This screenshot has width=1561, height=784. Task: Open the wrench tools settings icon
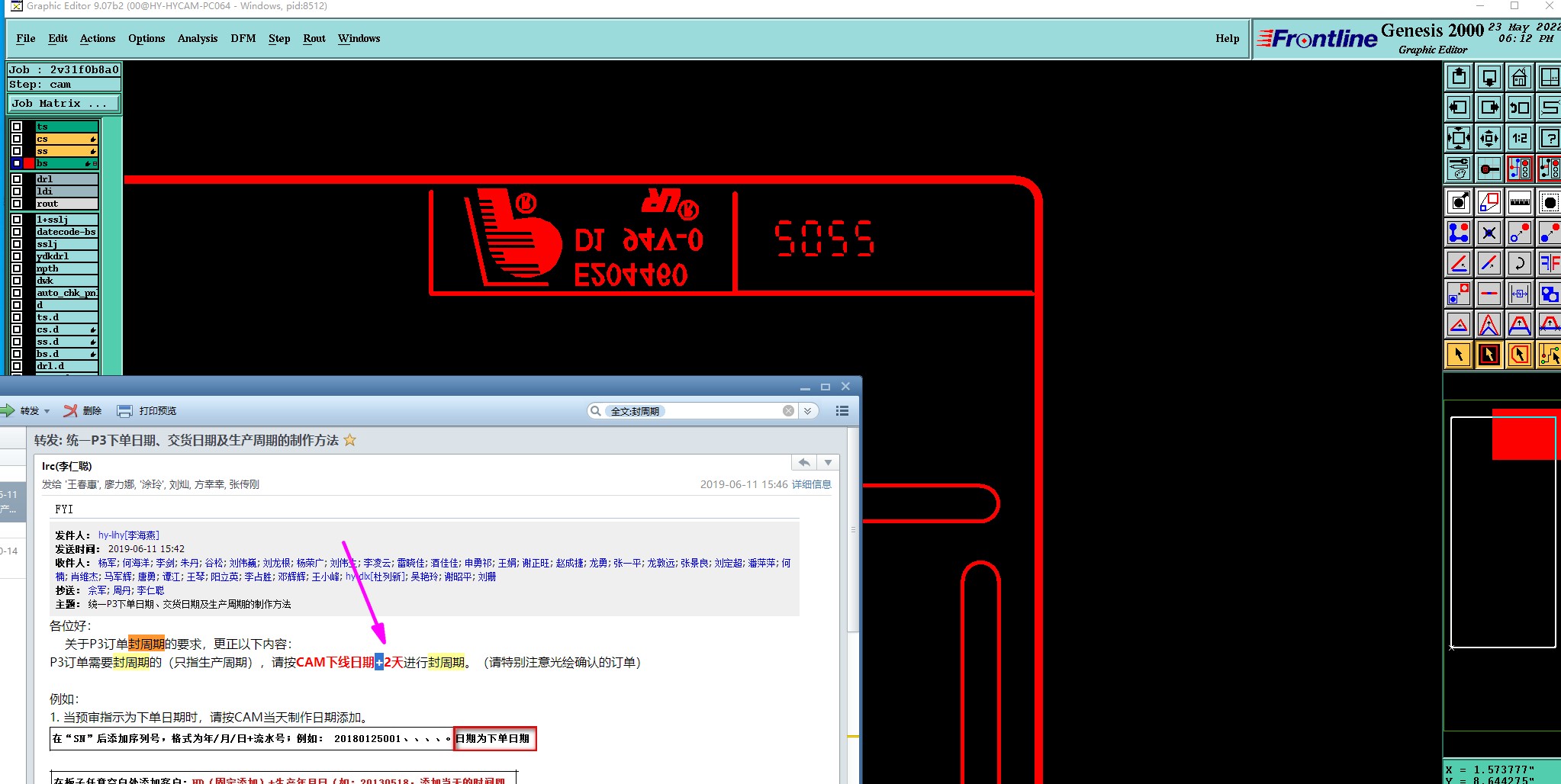point(1459,169)
